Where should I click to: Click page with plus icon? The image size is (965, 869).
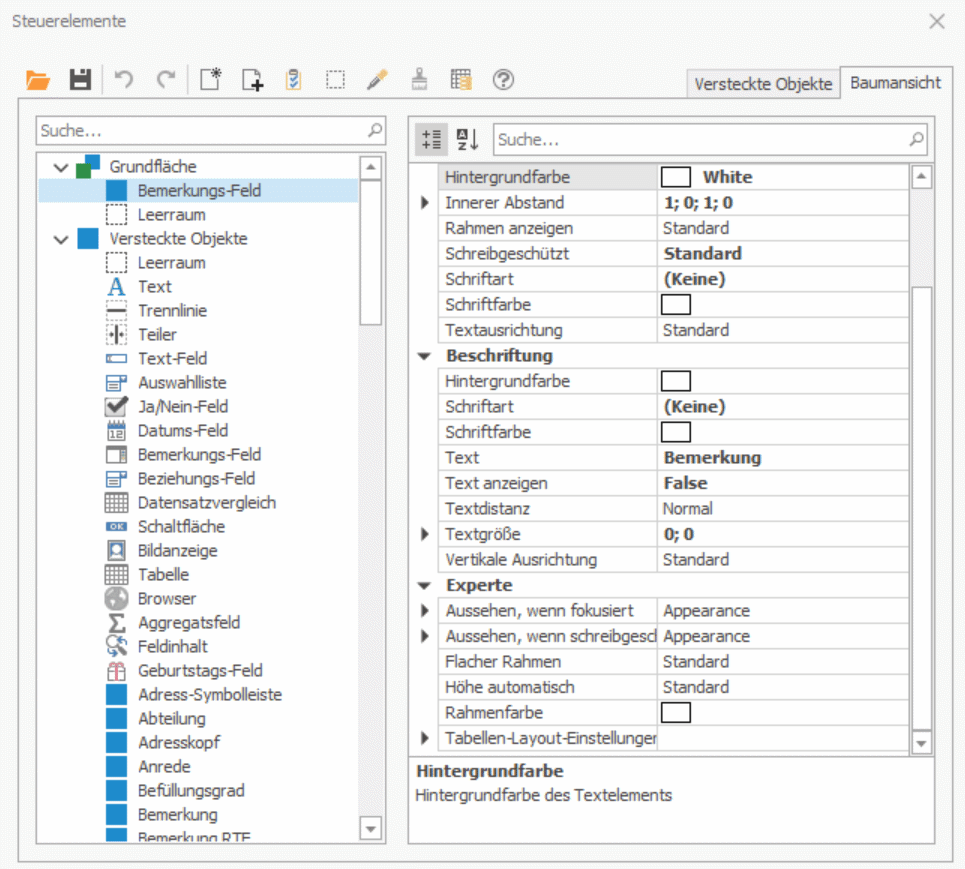coord(252,80)
